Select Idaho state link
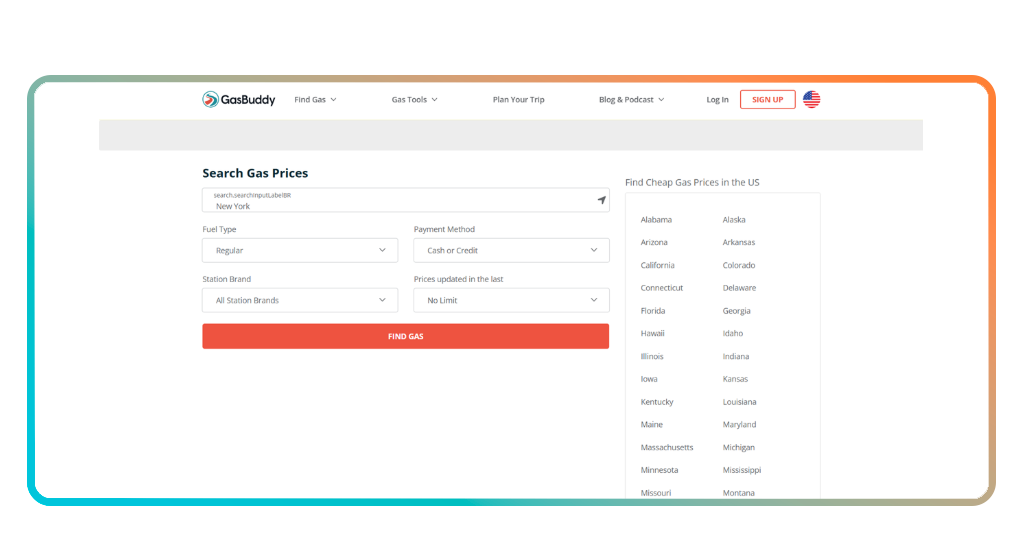 [x=732, y=334]
